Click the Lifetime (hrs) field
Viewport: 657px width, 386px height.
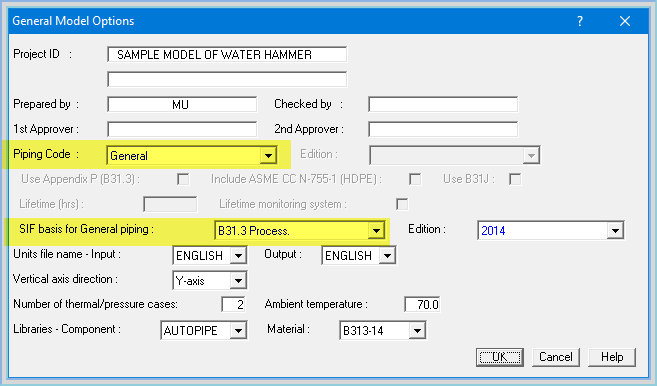pyautogui.click(x=170, y=205)
